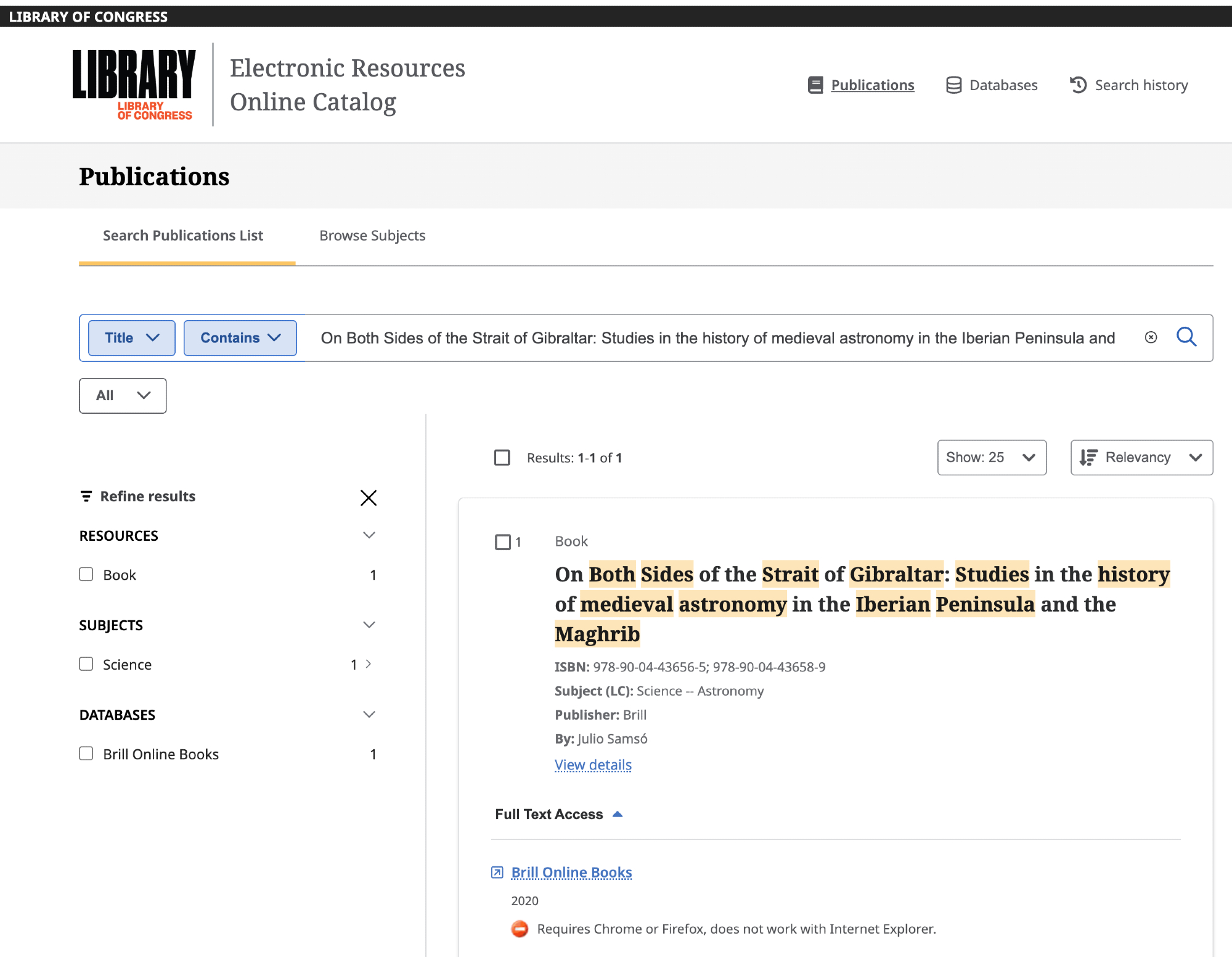Click the external link icon beside Brill
Screen dimensions: 1232x957
click(497, 873)
